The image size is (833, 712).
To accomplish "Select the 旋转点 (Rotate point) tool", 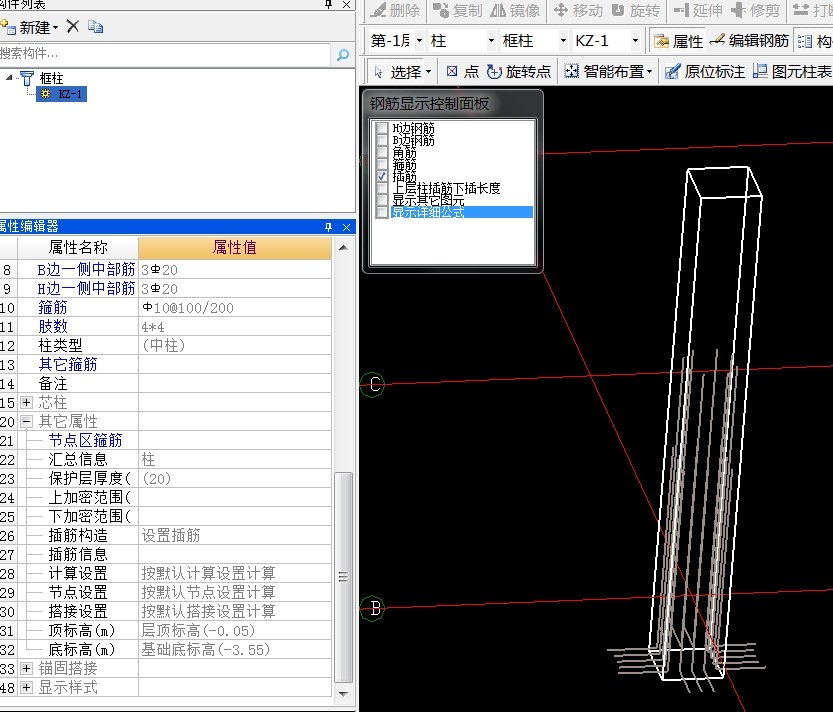I will [x=518, y=71].
